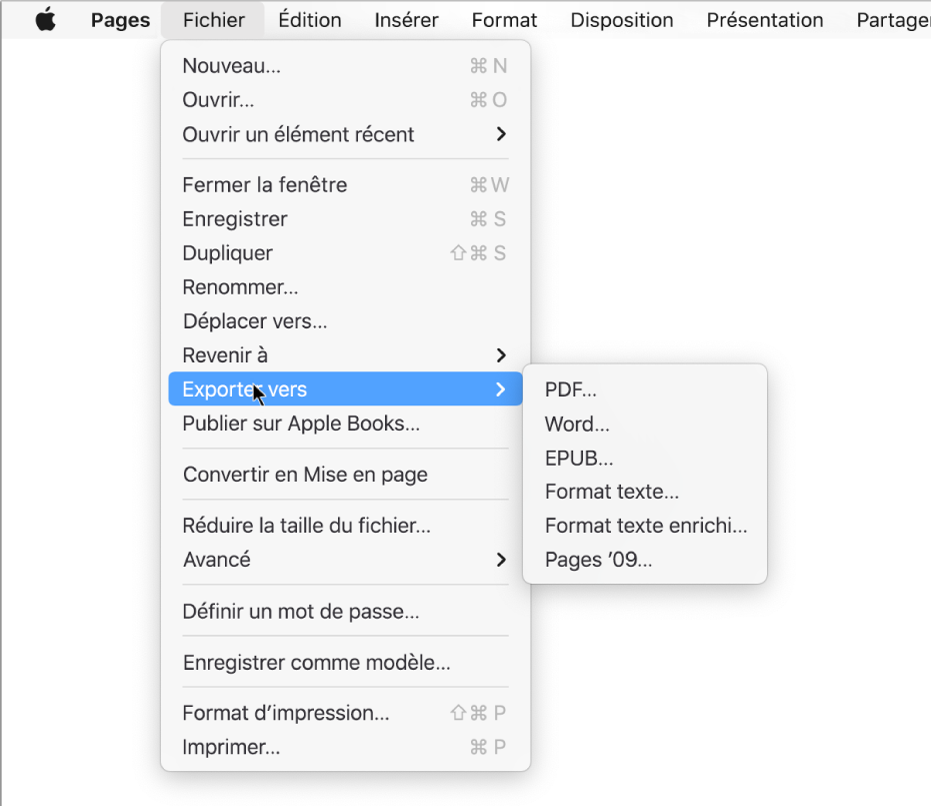Open the Édition menu
The height and width of the screenshot is (806, 931).
(x=309, y=20)
